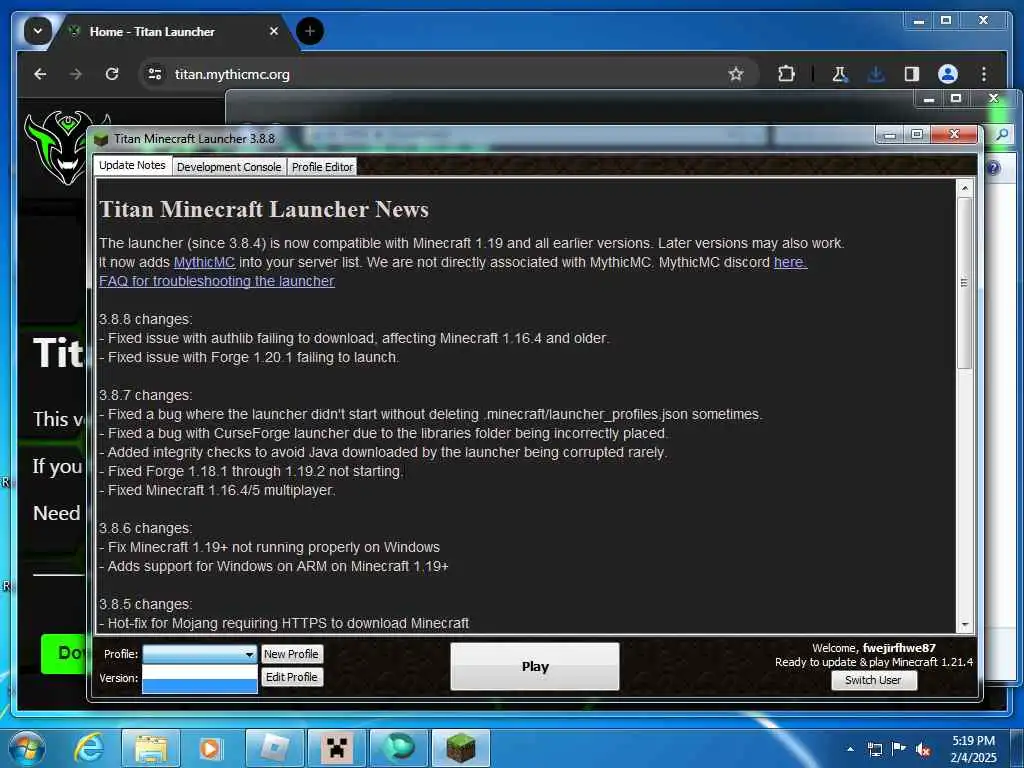
Task: Open the Development Console tab
Action: pyautogui.click(x=229, y=167)
